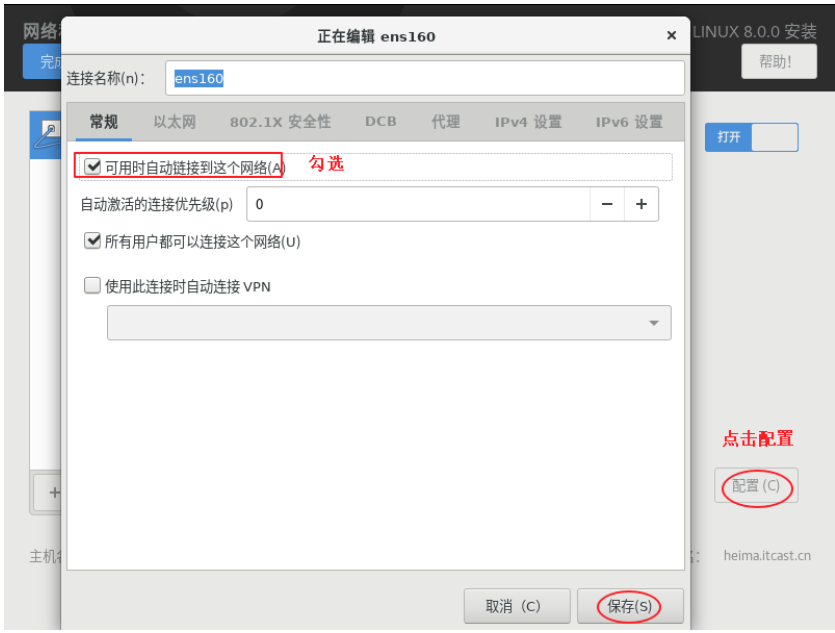835x633 pixels.
Task: Decrease connection priority with minus stepper
Action: (608, 204)
